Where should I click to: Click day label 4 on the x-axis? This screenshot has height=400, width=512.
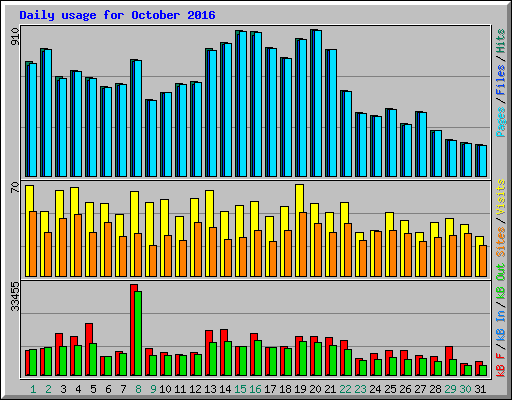pyautogui.click(x=78, y=389)
